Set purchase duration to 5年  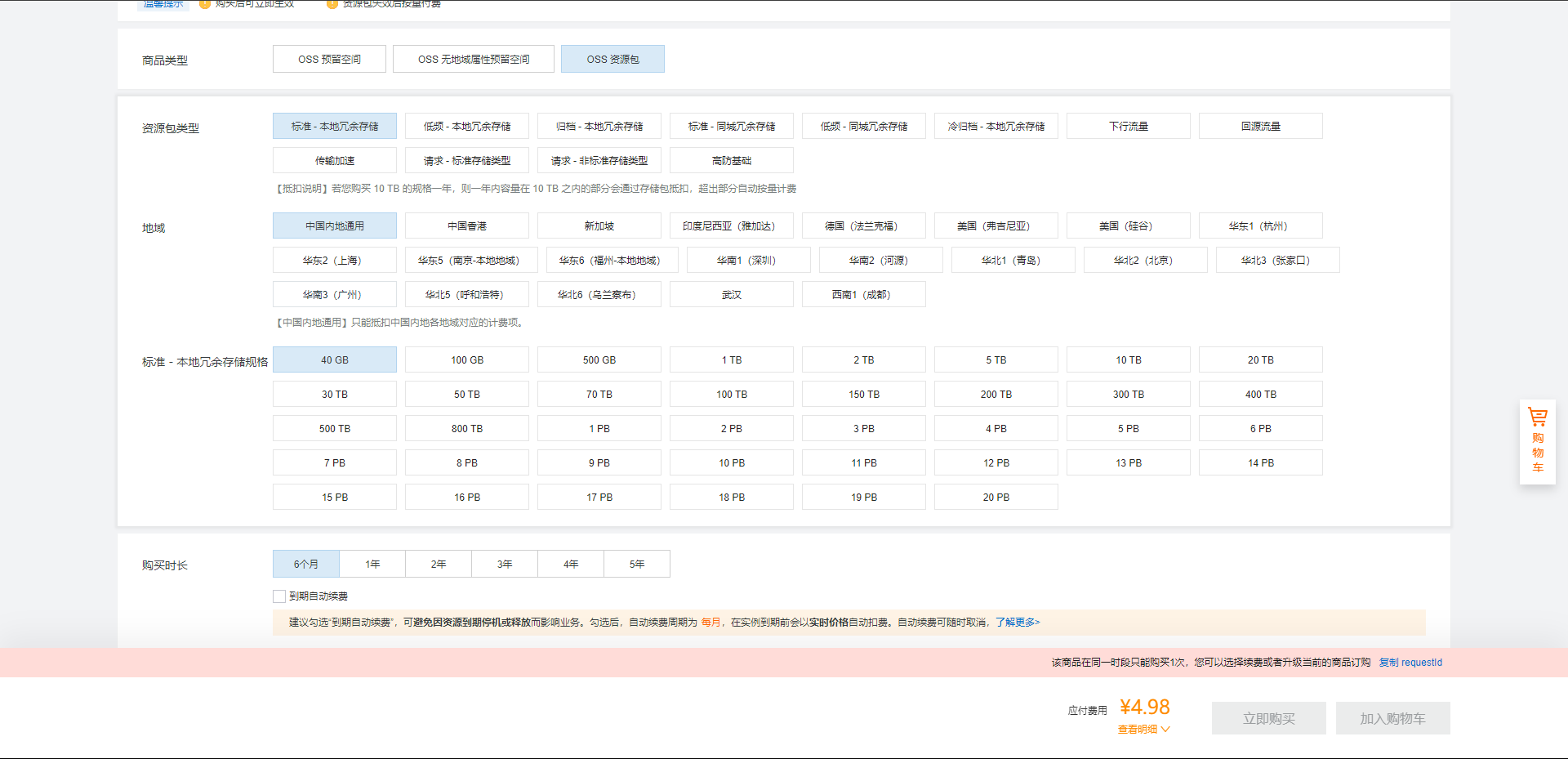click(637, 564)
